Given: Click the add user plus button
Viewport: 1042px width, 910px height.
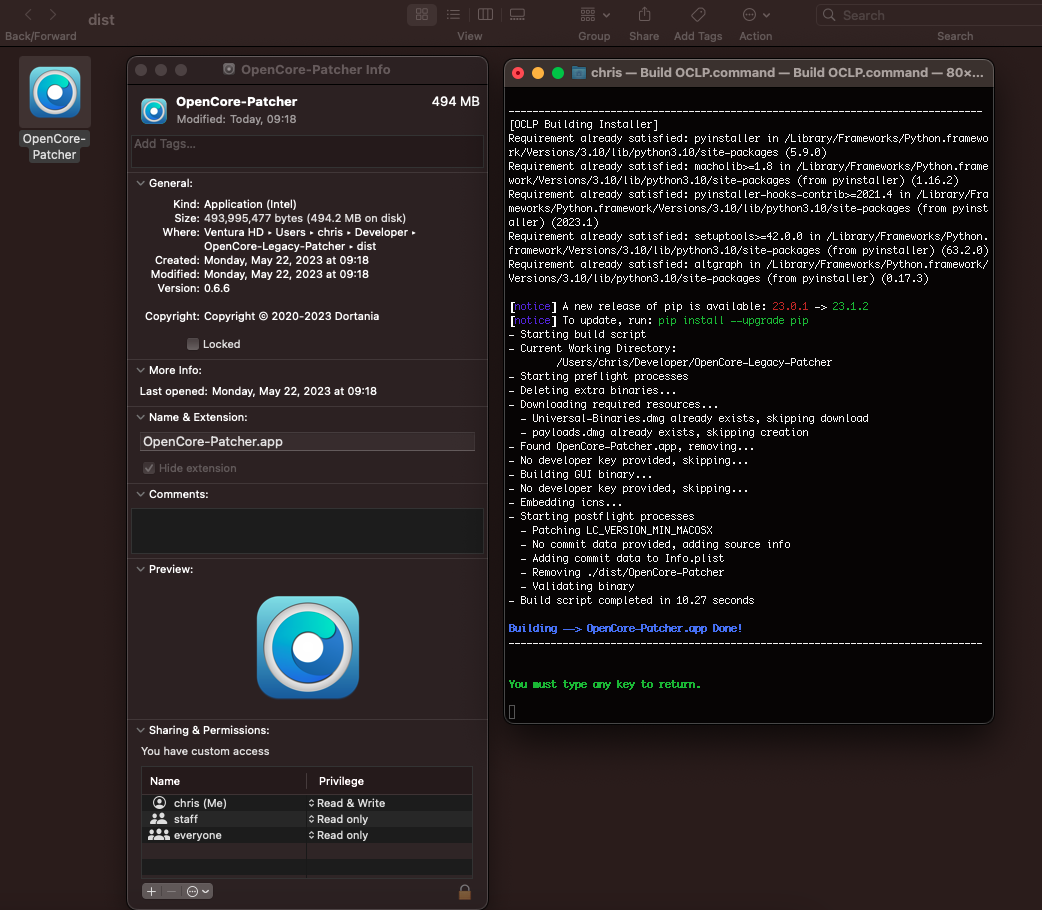Looking at the screenshot, I should click(x=151, y=891).
